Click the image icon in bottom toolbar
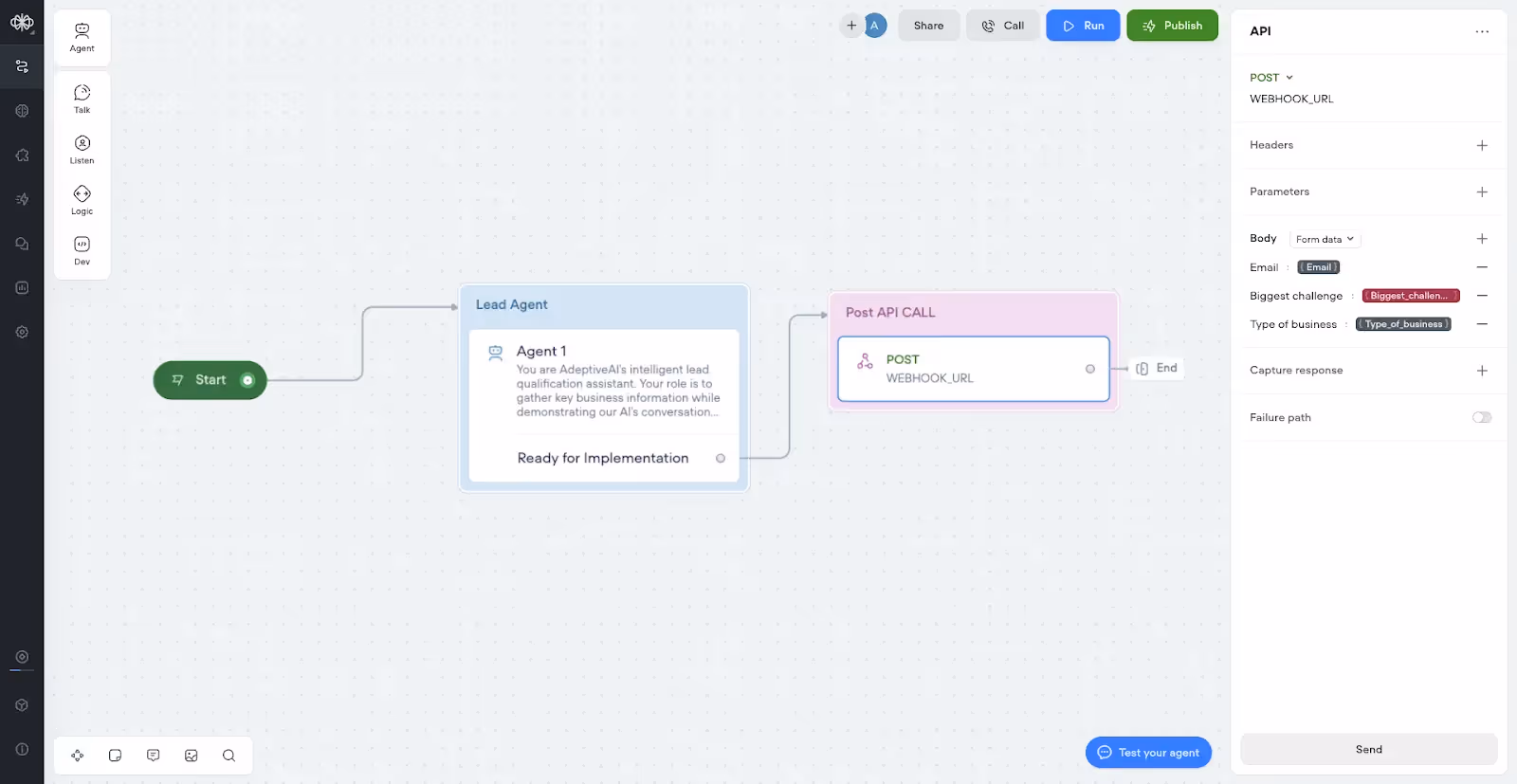 click(192, 756)
